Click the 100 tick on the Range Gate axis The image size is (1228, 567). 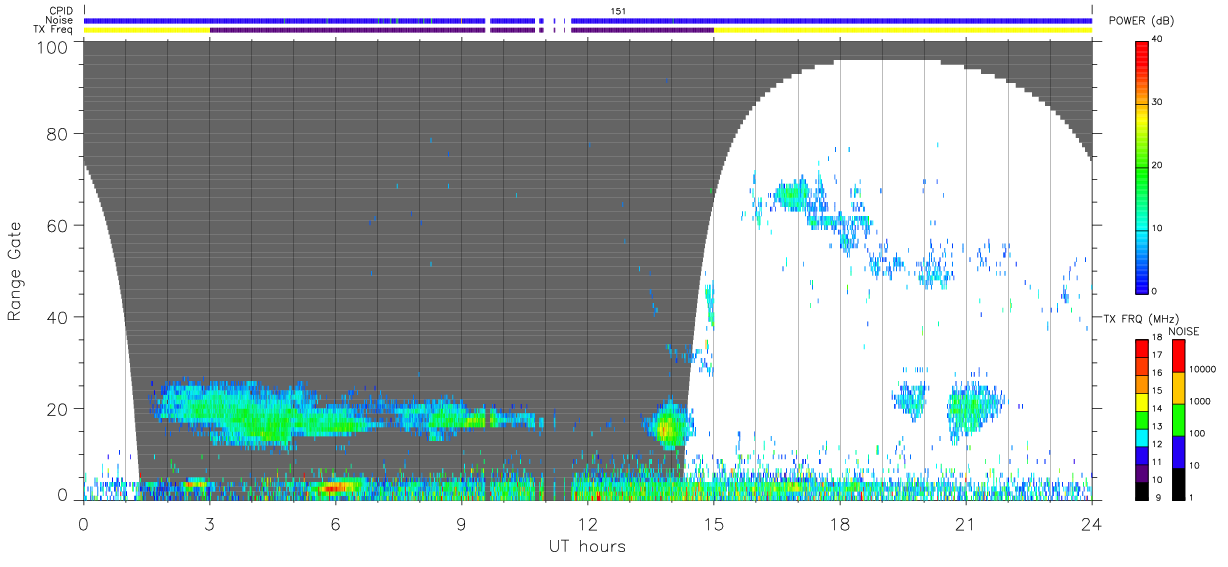click(52, 46)
